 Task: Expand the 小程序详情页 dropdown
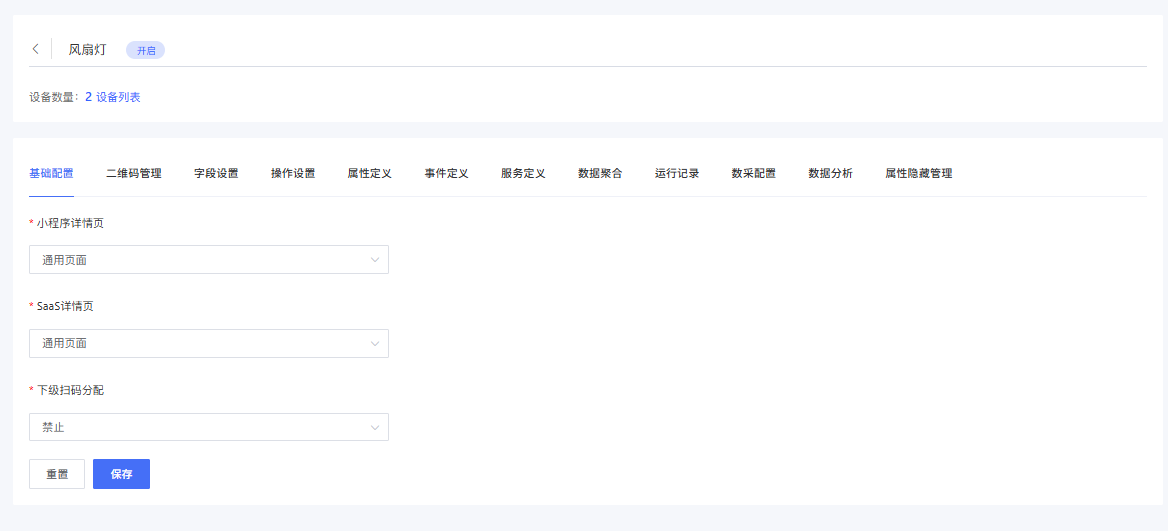(208, 260)
